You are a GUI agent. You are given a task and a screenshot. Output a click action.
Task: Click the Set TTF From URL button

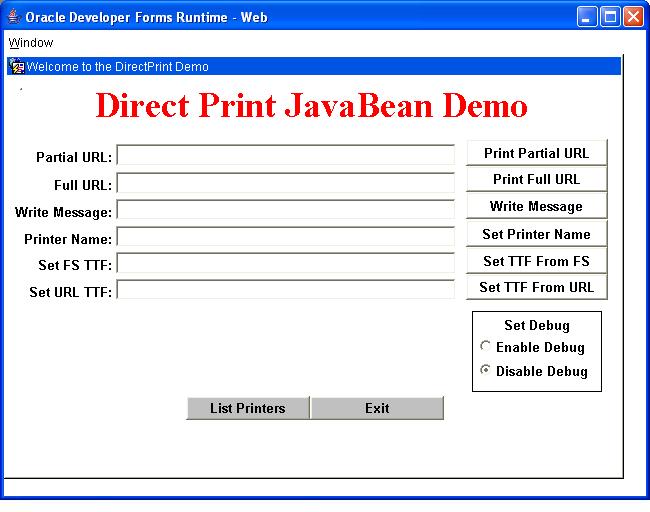(536, 287)
